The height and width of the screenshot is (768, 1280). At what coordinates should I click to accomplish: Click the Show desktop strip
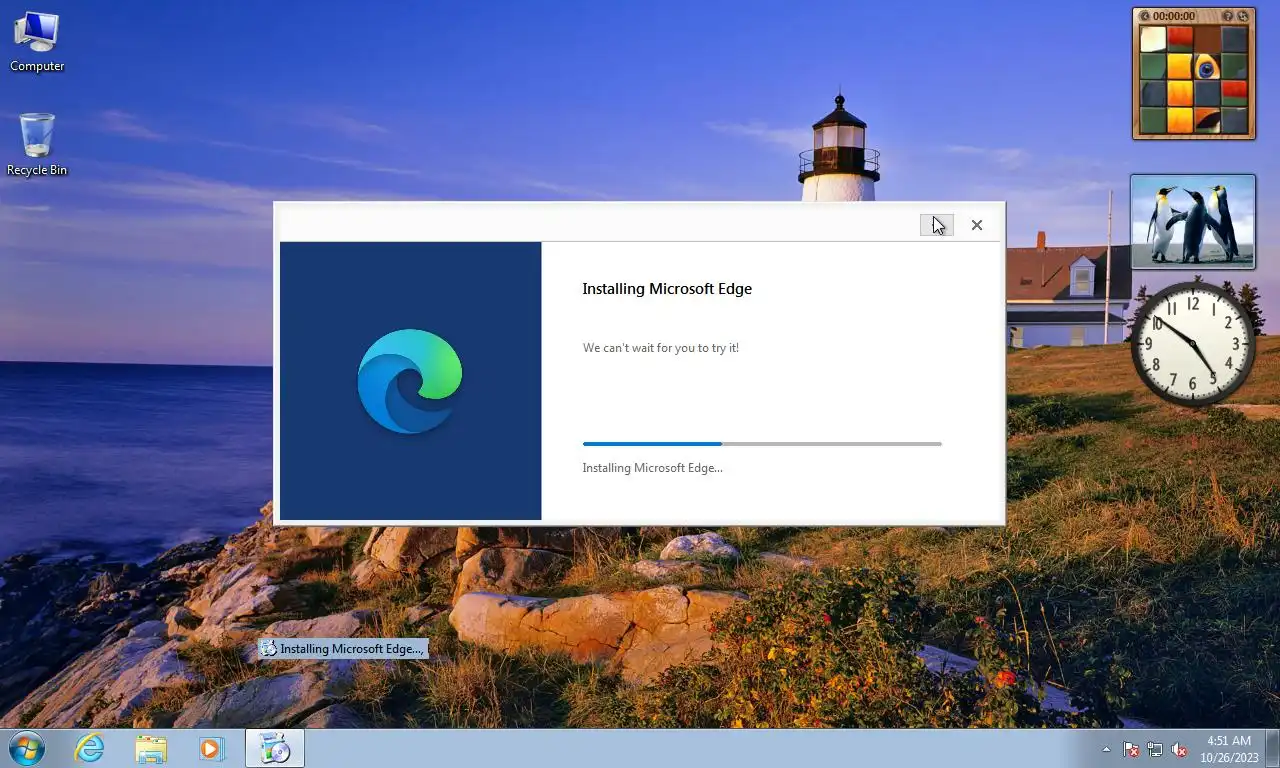tap(1272, 749)
